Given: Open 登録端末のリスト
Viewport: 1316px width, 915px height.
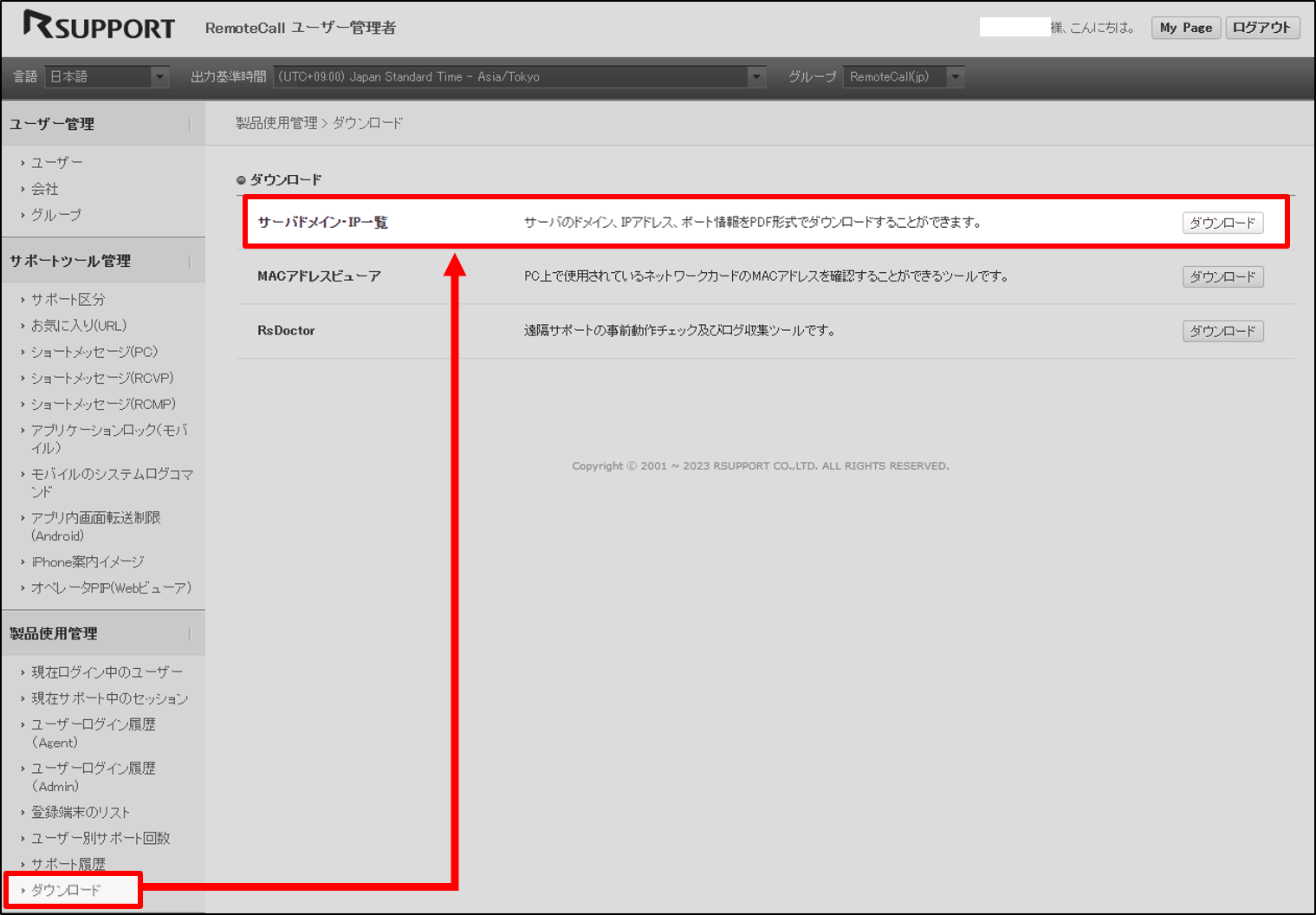Looking at the screenshot, I should coord(81,812).
